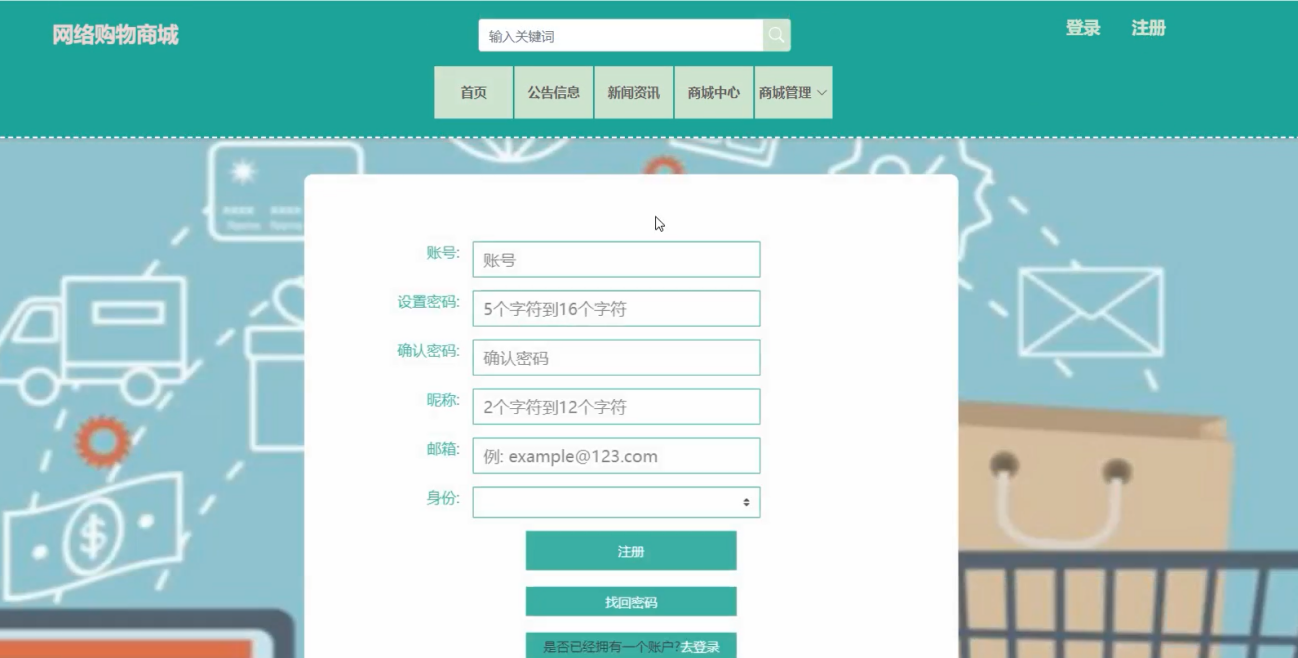Open 新闻资讯 menu item
Screen dimensions: 1298x658
coord(634,93)
